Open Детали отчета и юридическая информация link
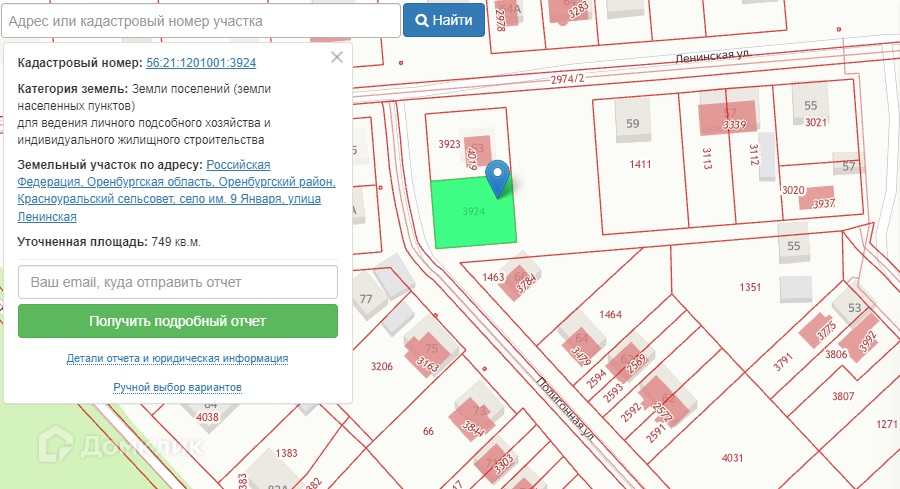This screenshot has height=489, width=900. coord(178,358)
